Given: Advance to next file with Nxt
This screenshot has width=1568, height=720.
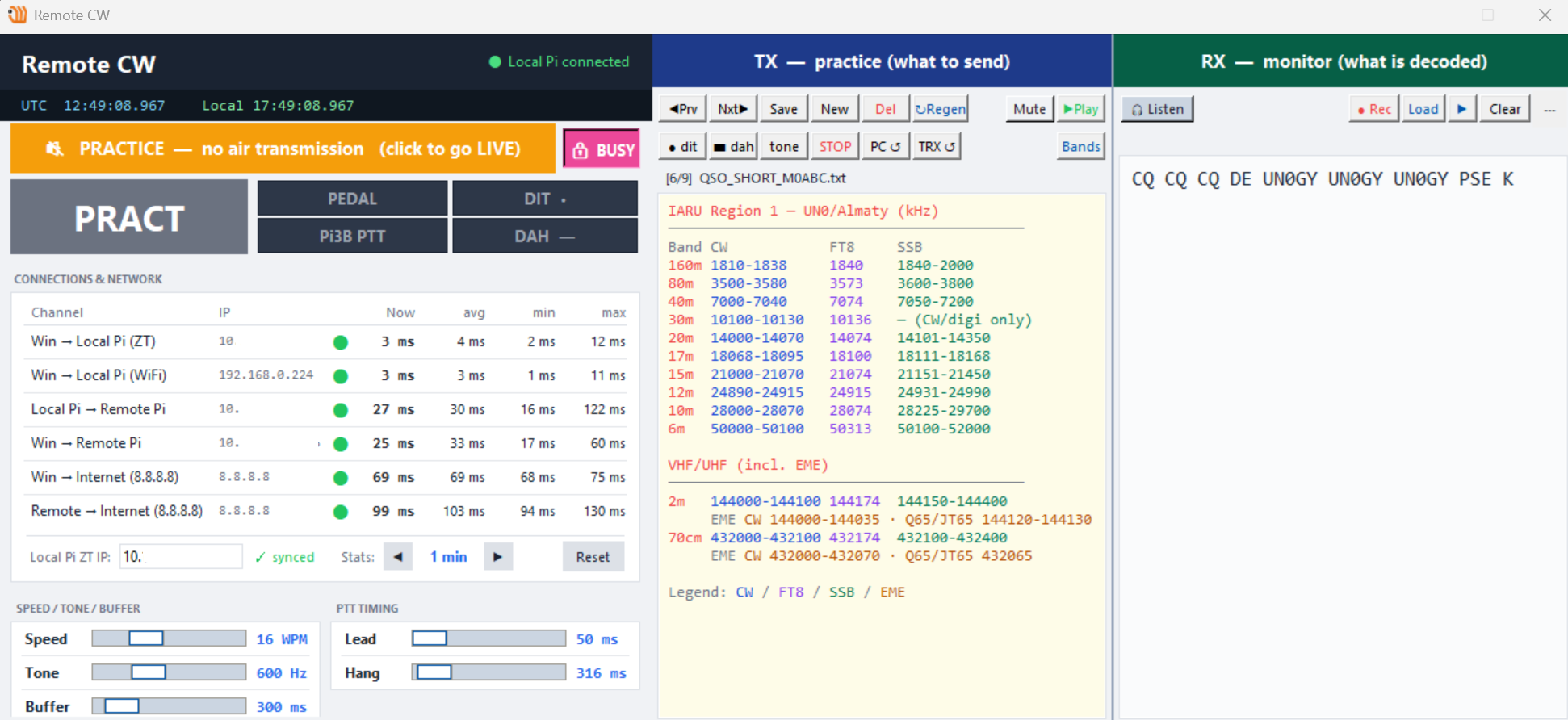Looking at the screenshot, I should pyautogui.click(x=733, y=109).
